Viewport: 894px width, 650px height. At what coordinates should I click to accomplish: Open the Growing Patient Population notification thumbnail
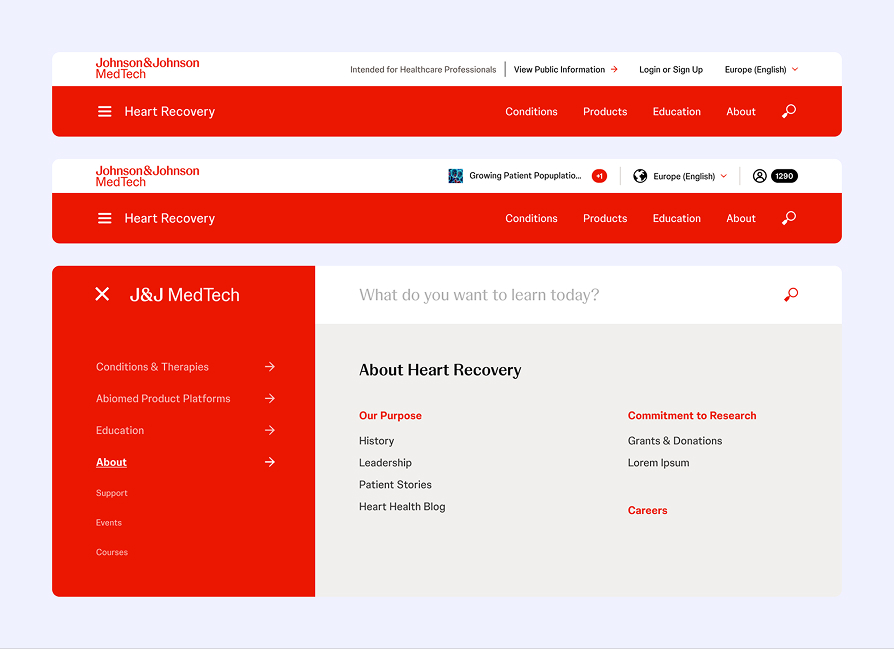pyautogui.click(x=455, y=175)
